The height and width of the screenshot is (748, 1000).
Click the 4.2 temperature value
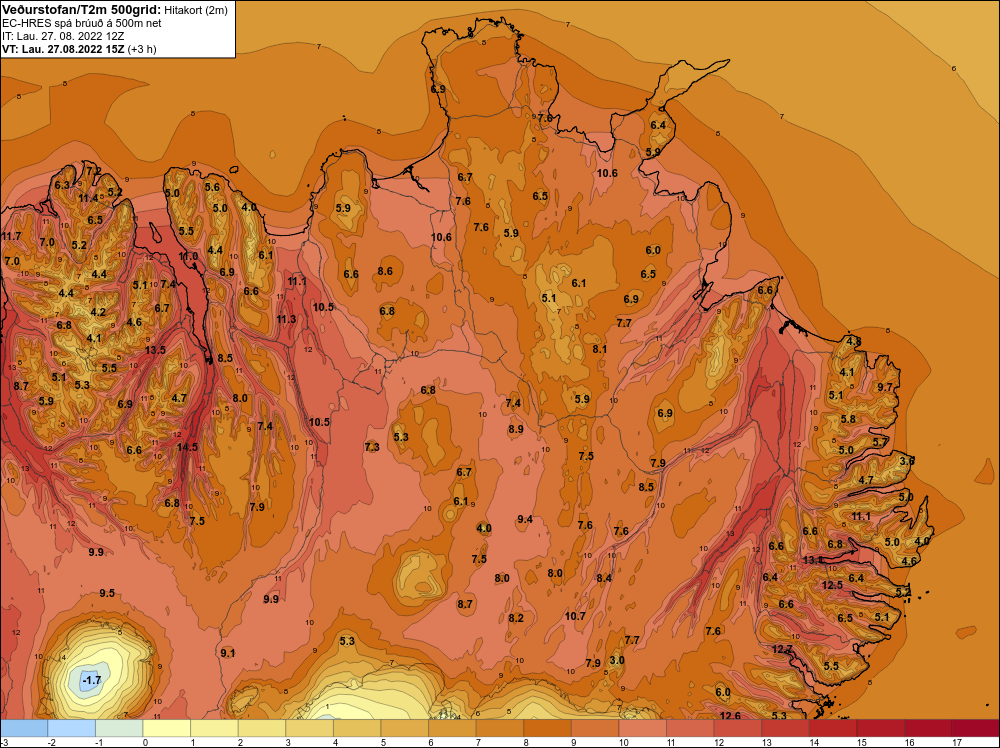98,312
